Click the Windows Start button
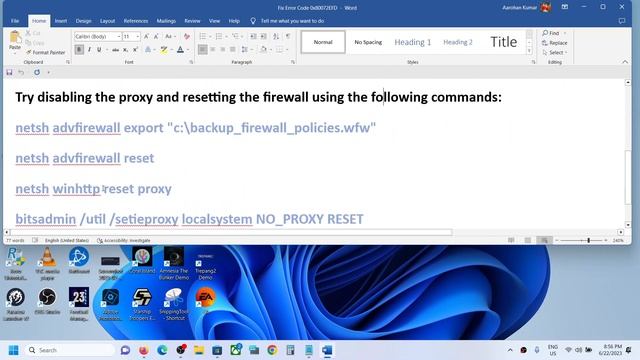This screenshot has height=360, width=640. 13,350
